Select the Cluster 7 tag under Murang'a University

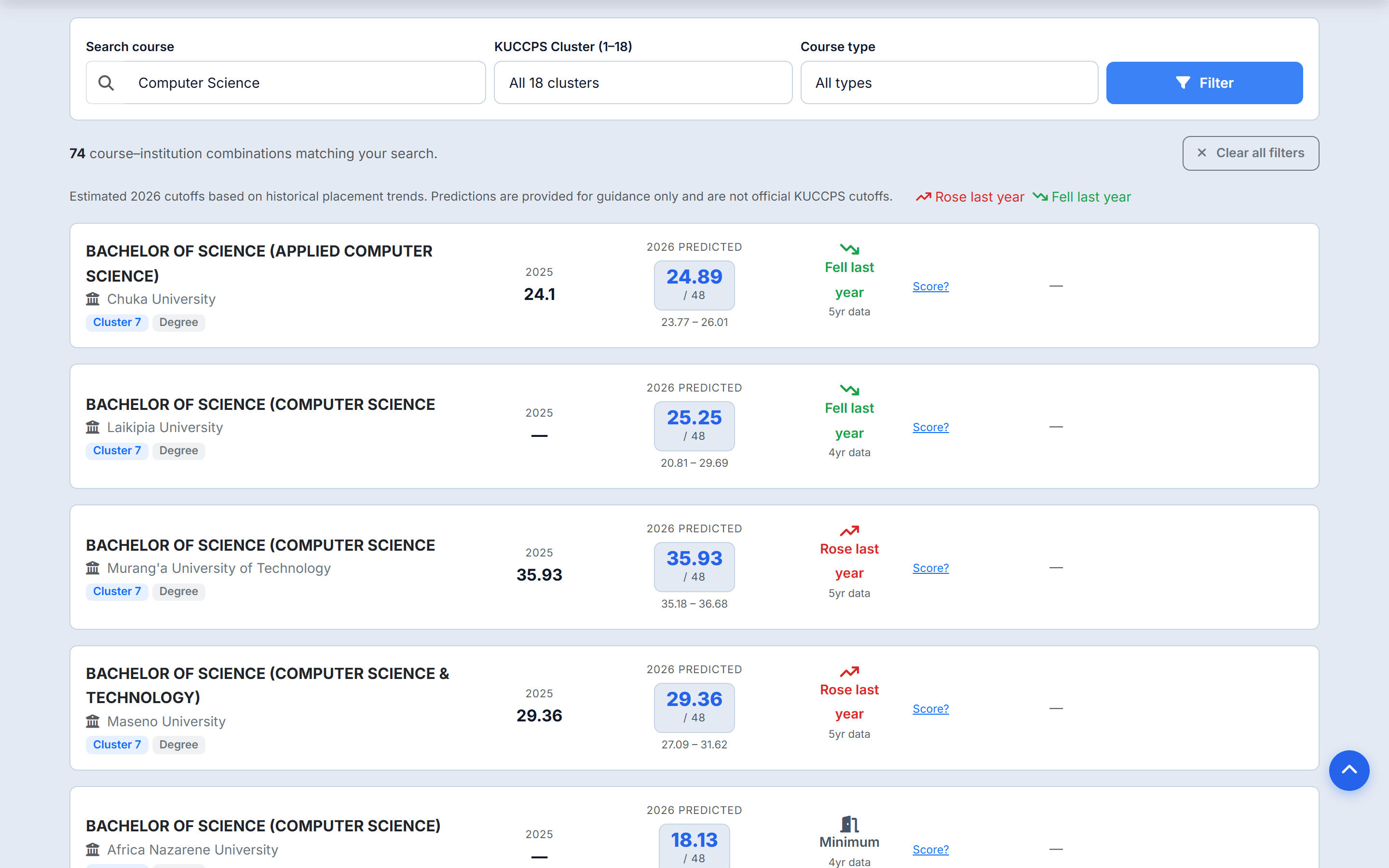[117, 591]
